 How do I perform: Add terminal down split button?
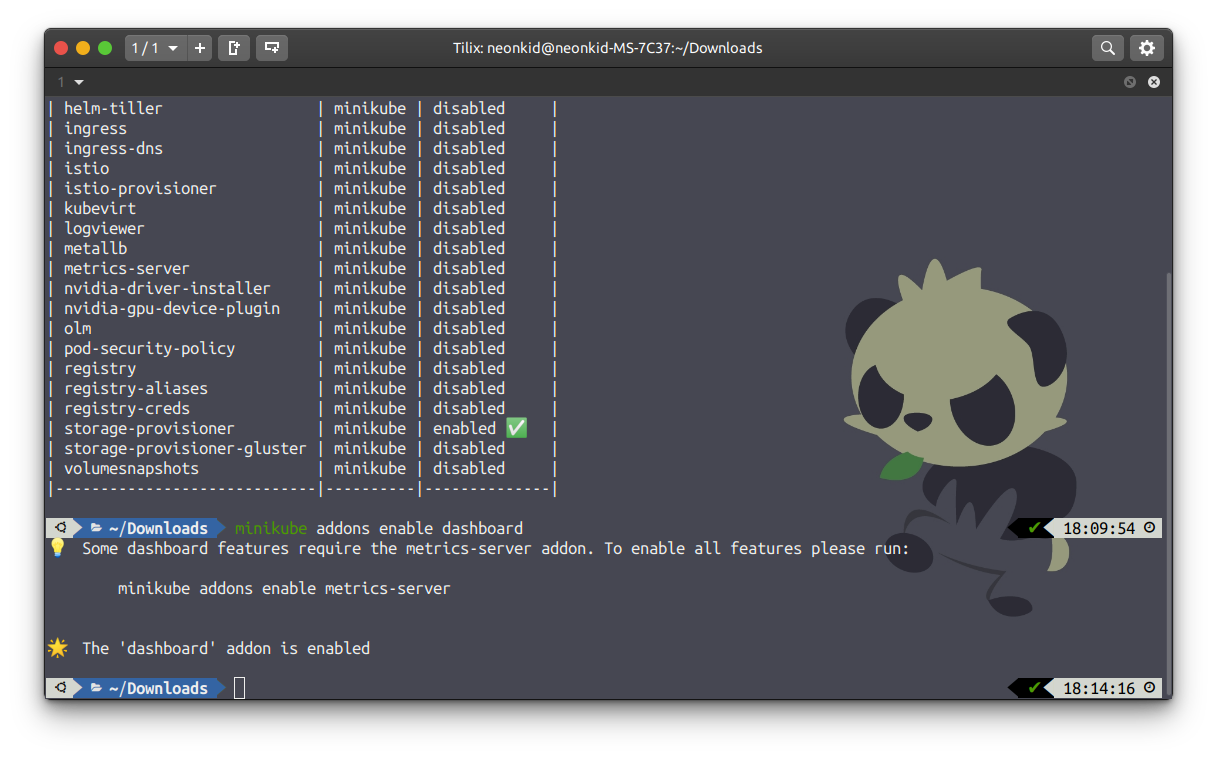271,47
